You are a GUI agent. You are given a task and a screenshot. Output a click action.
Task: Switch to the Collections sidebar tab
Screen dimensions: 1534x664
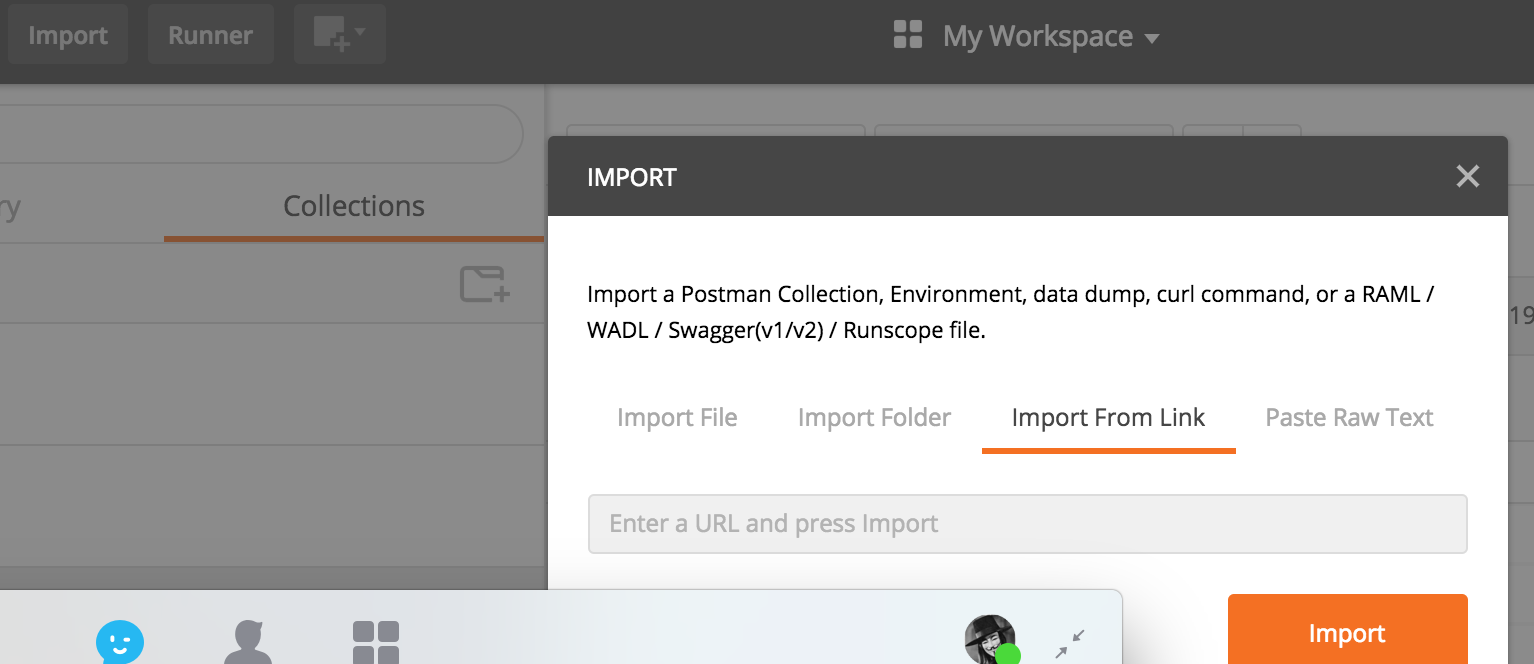click(x=354, y=206)
